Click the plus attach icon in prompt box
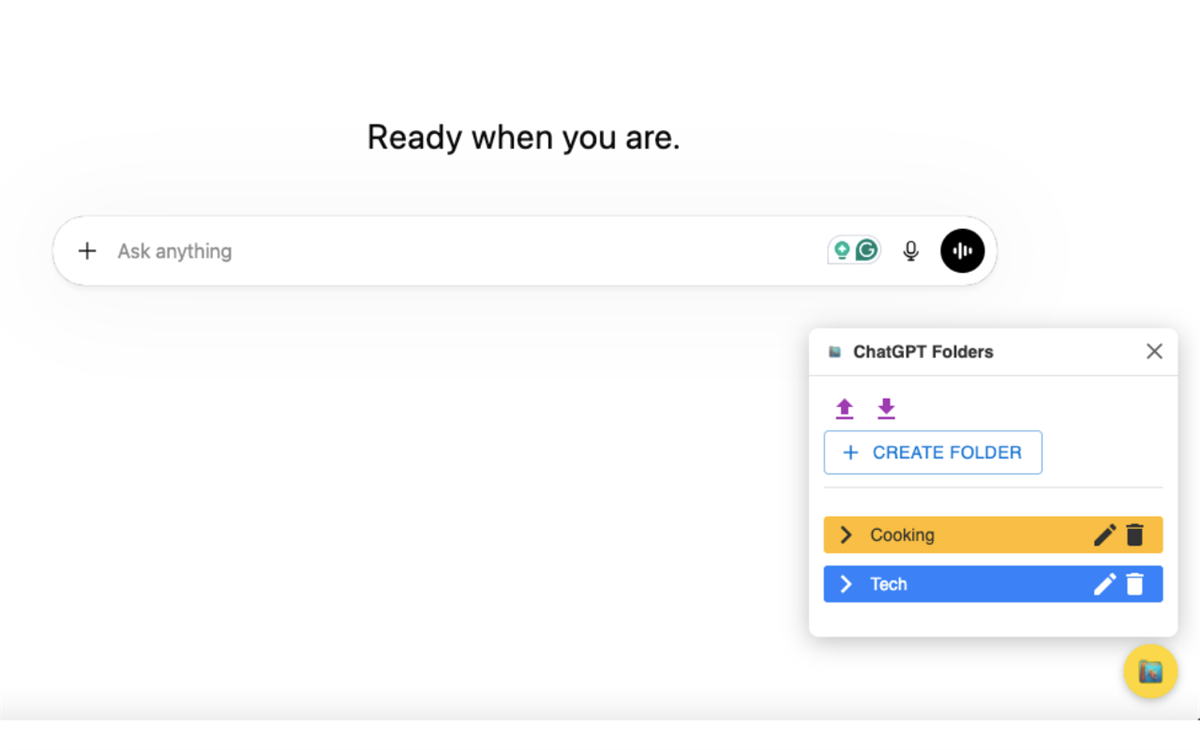The height and width of the screenshot is (750, 1200). (x=87, y=251)
